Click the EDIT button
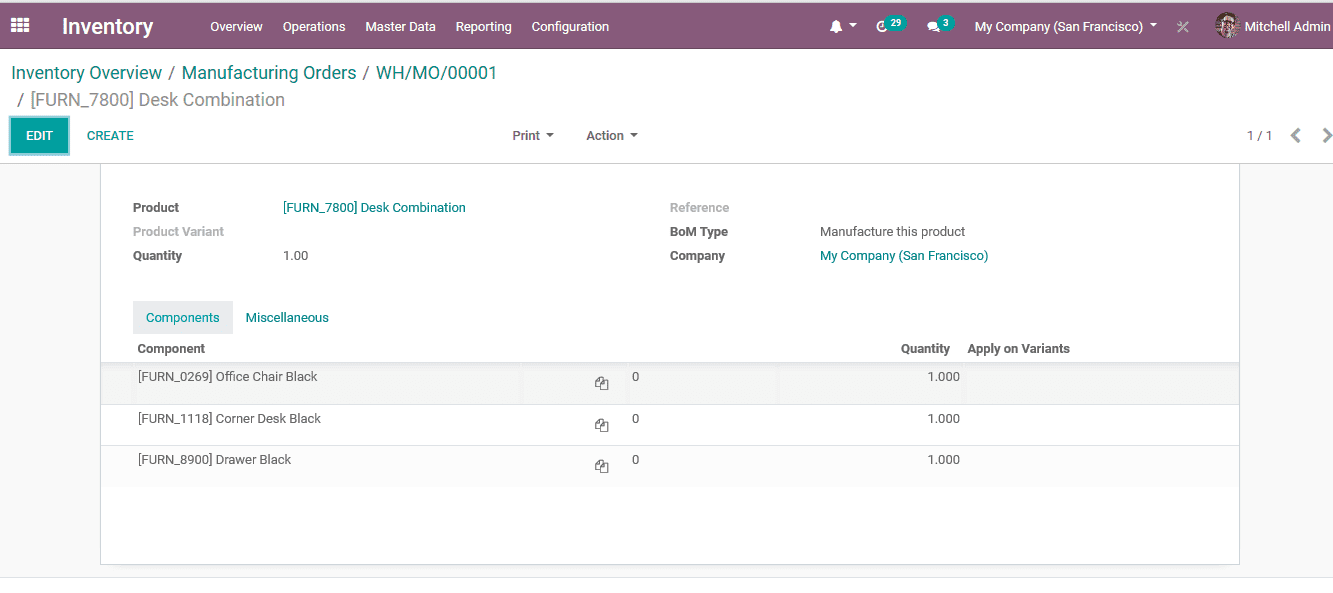 (x=39, y=136)
